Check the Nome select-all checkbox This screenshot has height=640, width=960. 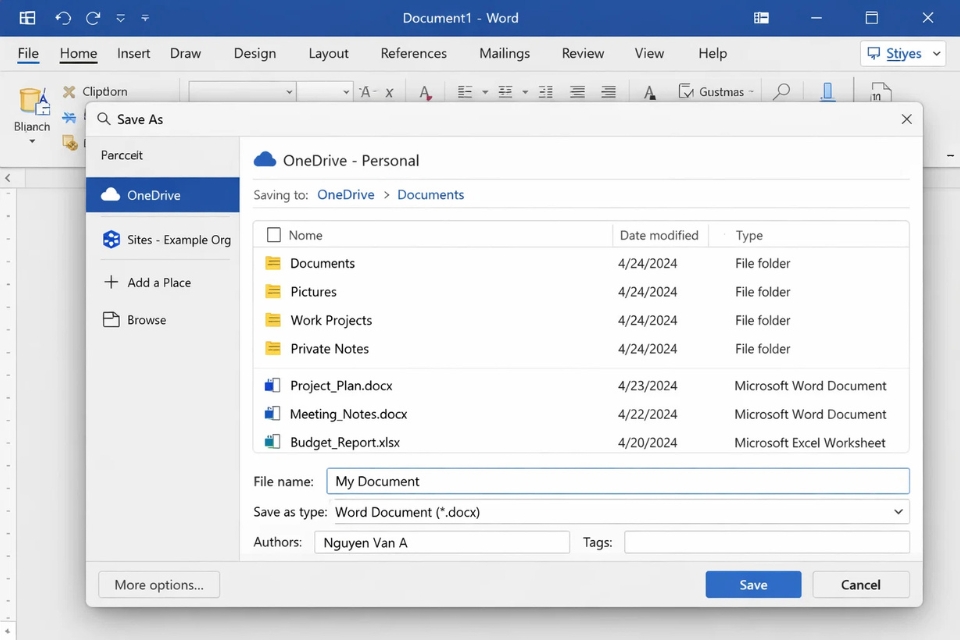272,234
